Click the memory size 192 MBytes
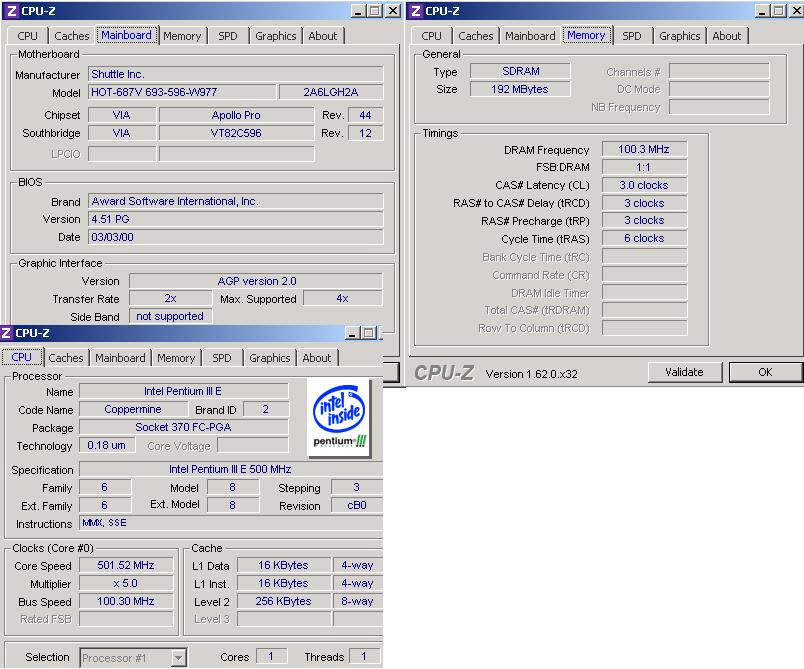The height and width of the screenshot is (669, 804). (x=520, y=89)
